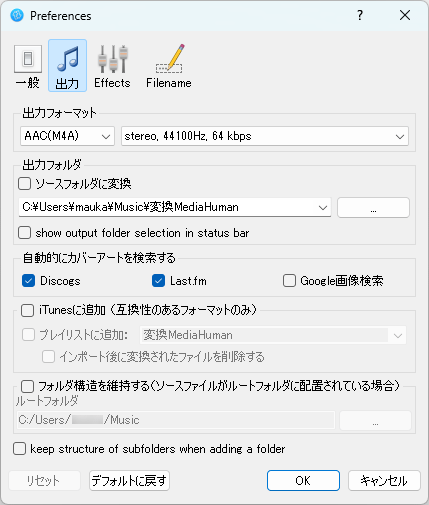This screenshot has width=429, height=505.
Task: Open the AAC(M4A) format dropdown
Action: [67, 136]
